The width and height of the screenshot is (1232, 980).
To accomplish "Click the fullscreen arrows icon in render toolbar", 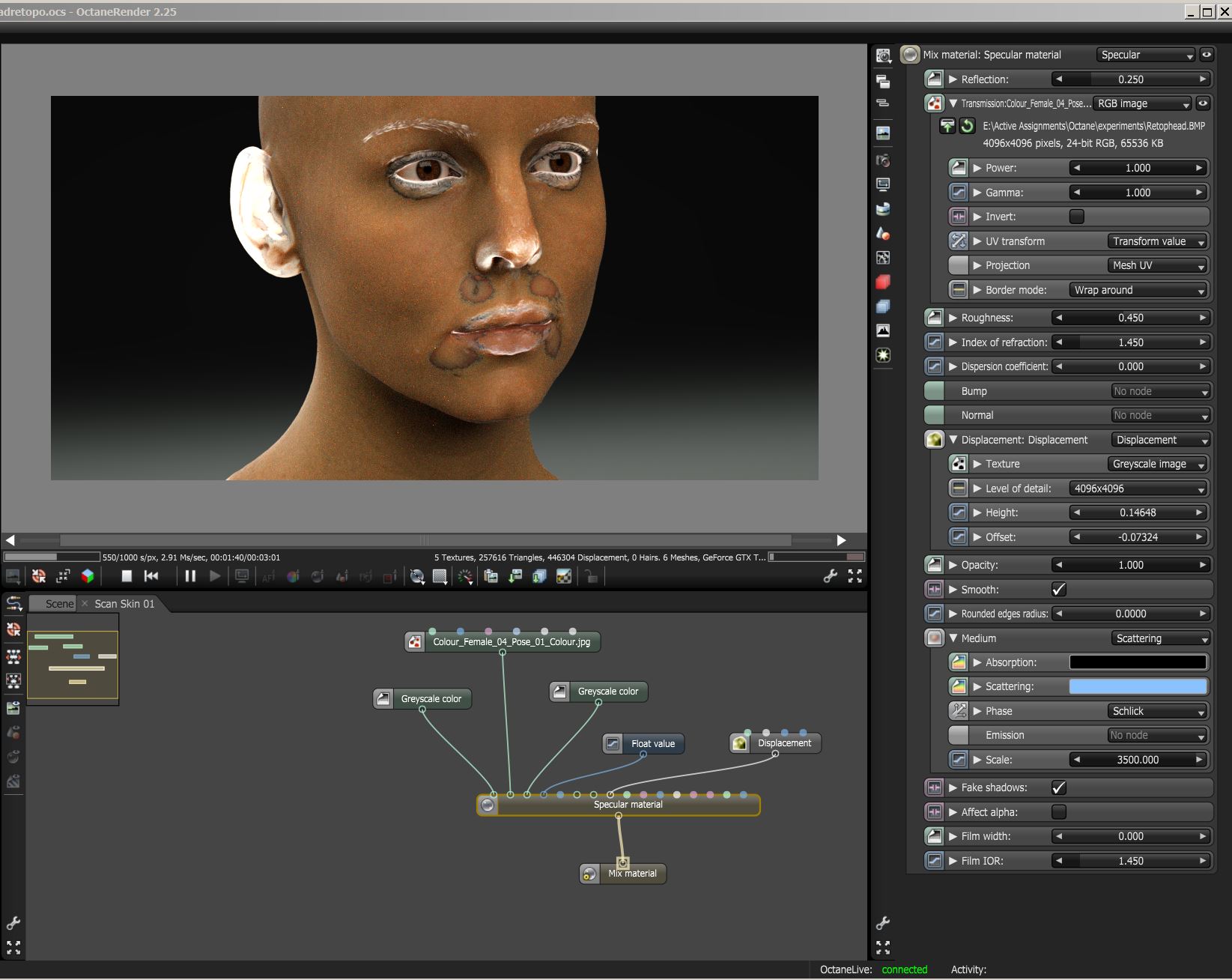I will [x=855, y=576].
